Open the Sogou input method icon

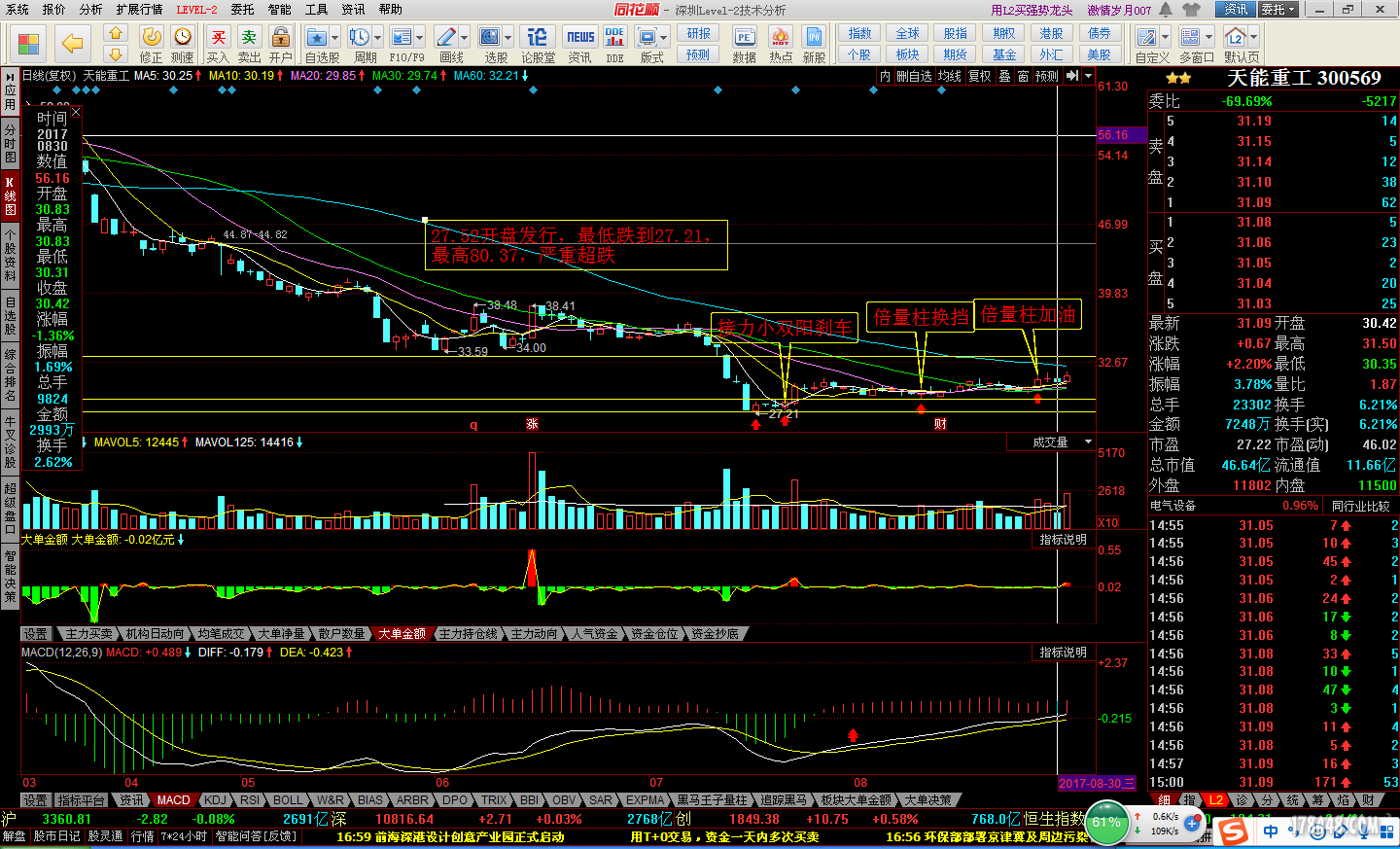[1234, 831]
